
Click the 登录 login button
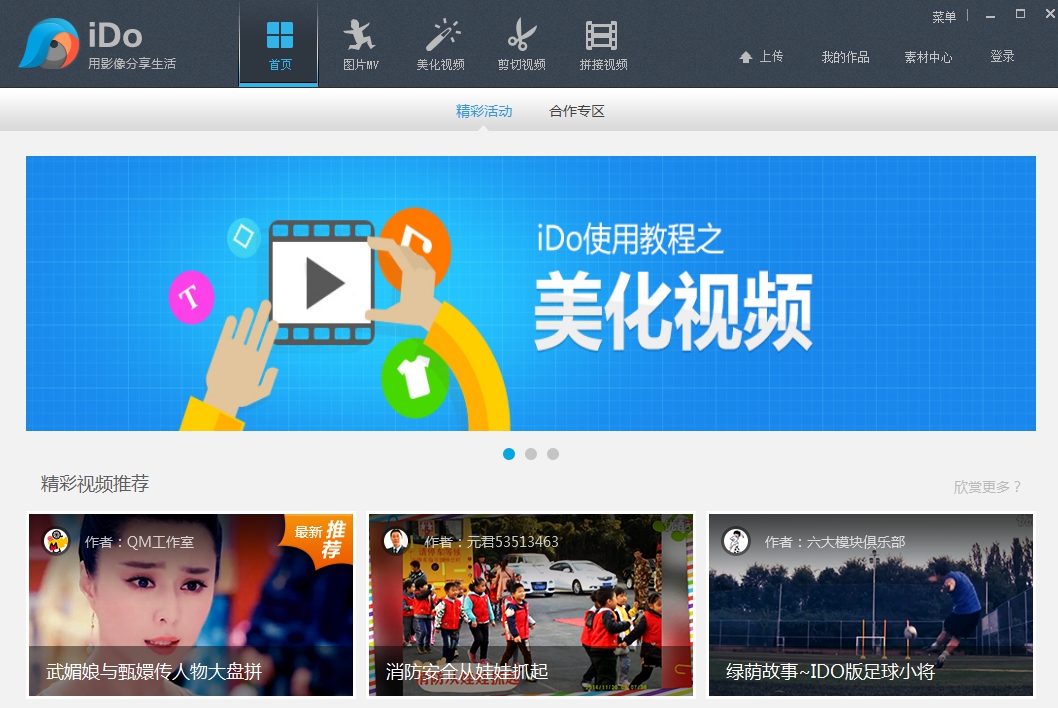click(x=1002, y=58)
